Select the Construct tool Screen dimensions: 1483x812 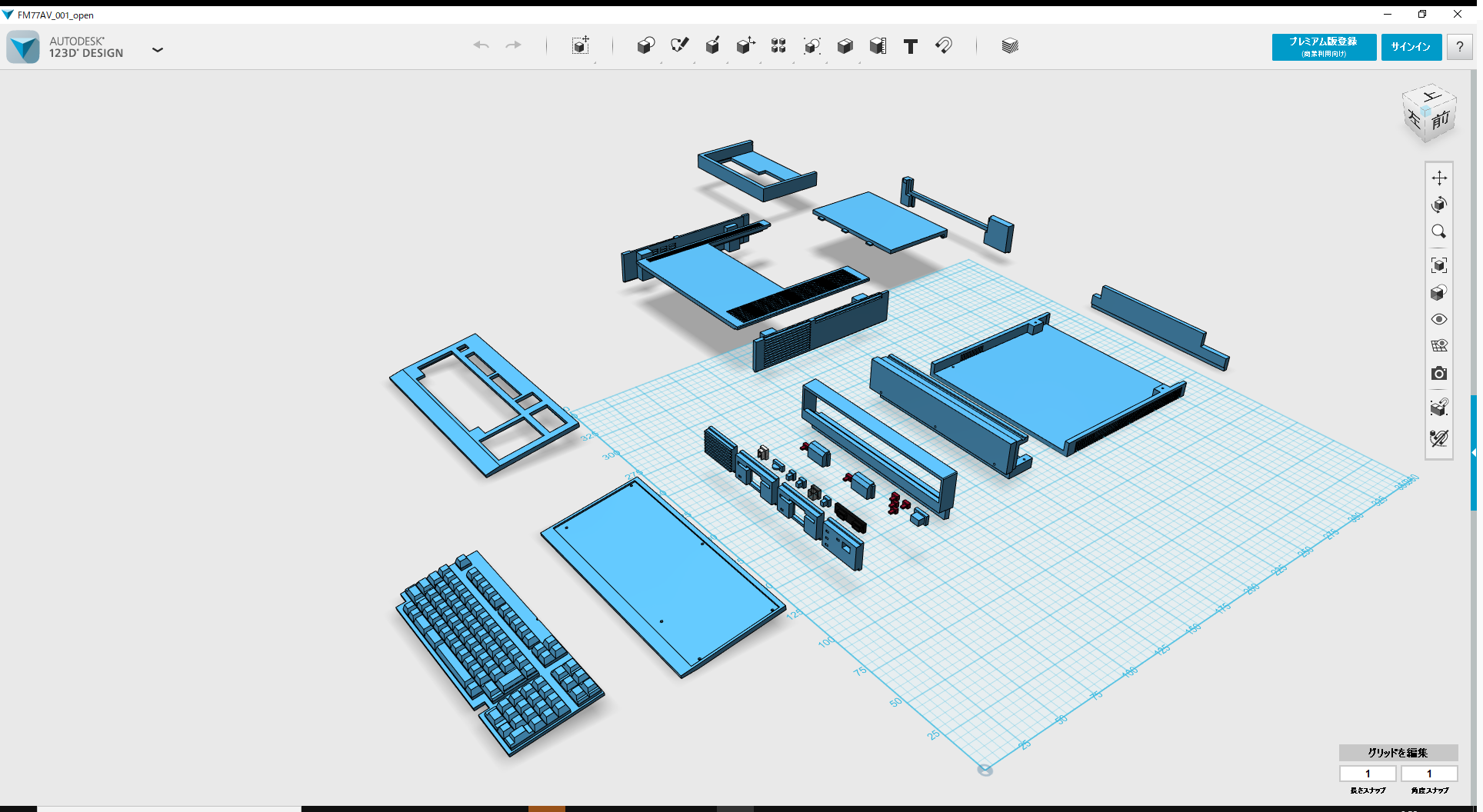tap(713, 46)
